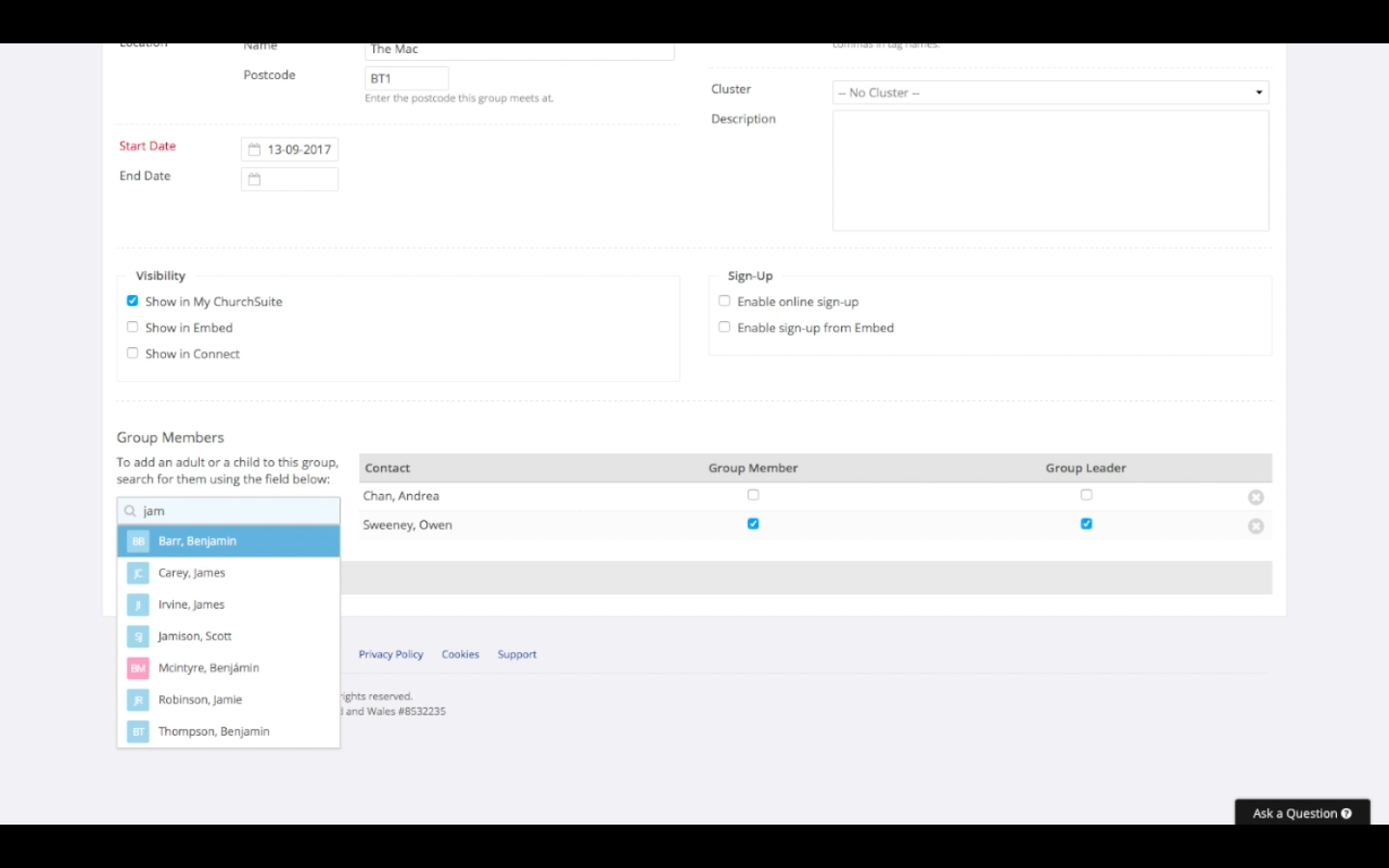The image size is (1389, 868).
Task: Pick Thompson, Benjamin from the suggestions
Action: [x=229, y=732]
